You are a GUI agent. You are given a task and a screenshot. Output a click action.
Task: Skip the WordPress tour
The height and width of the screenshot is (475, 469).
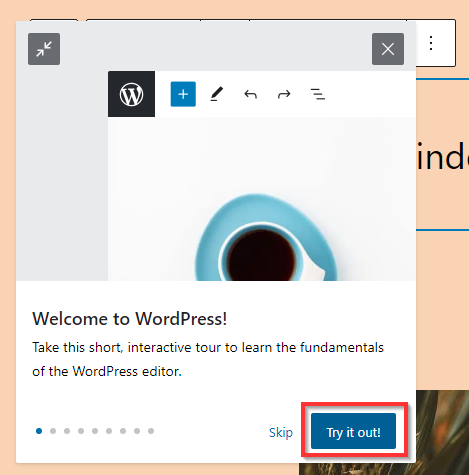click(281, 433)
